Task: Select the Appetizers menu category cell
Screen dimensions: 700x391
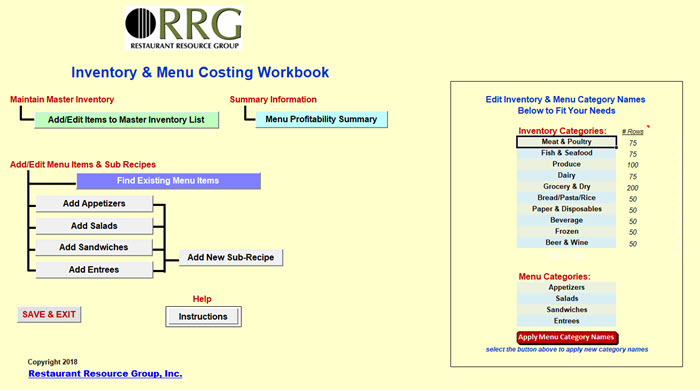Action: pos(567,287)
